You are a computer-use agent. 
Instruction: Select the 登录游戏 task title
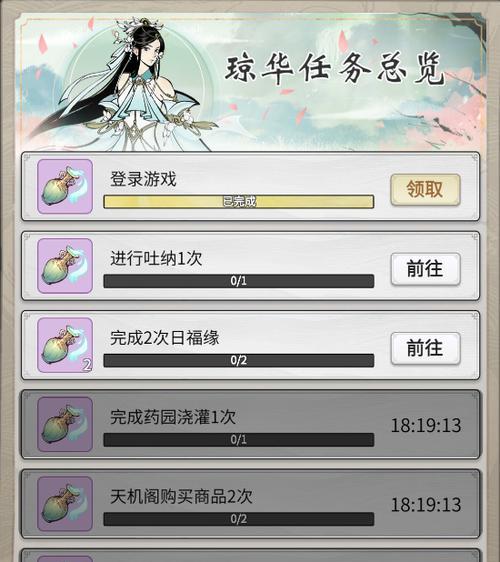(143, 179)
